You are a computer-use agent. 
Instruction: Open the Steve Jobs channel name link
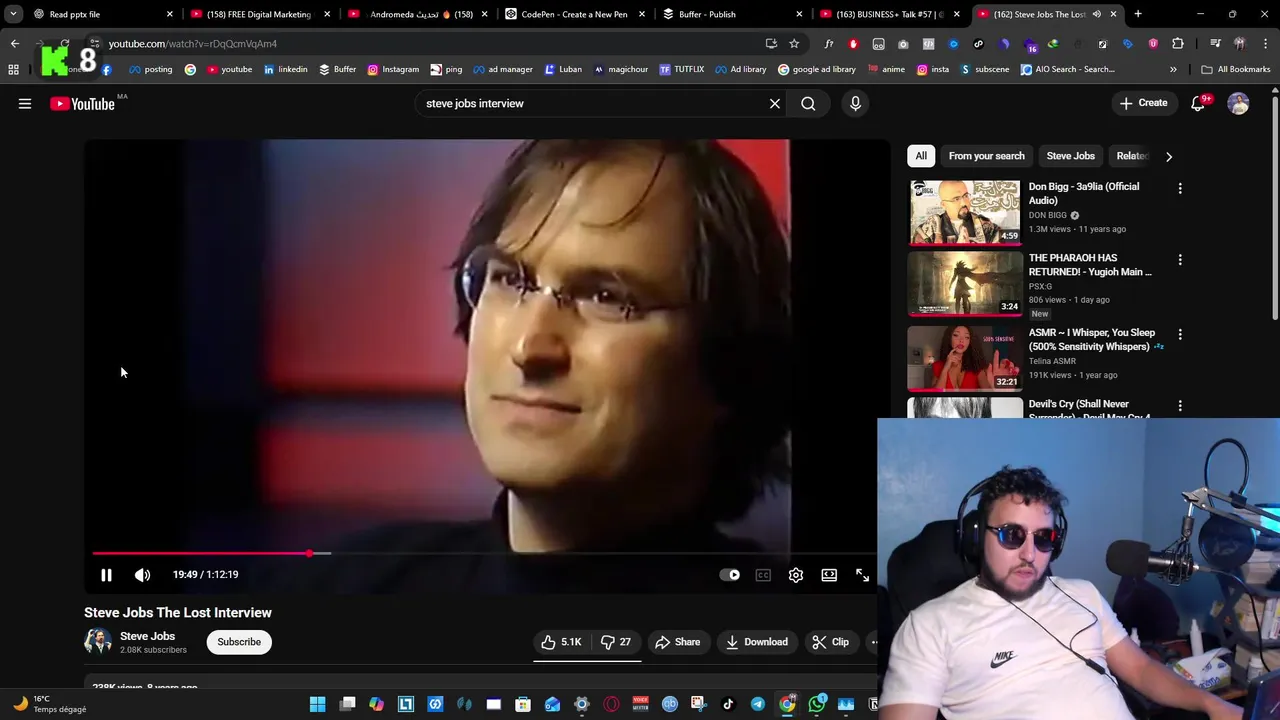coord(147,636)
